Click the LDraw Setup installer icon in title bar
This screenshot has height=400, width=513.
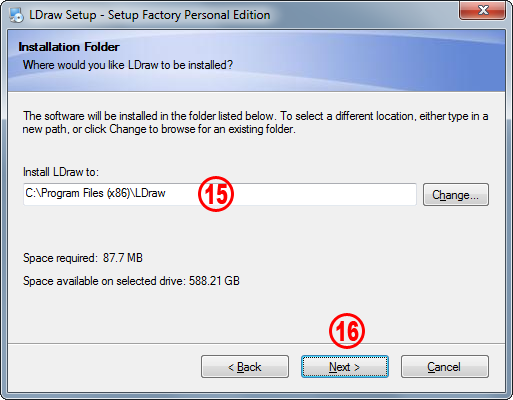tap(16, 15)
